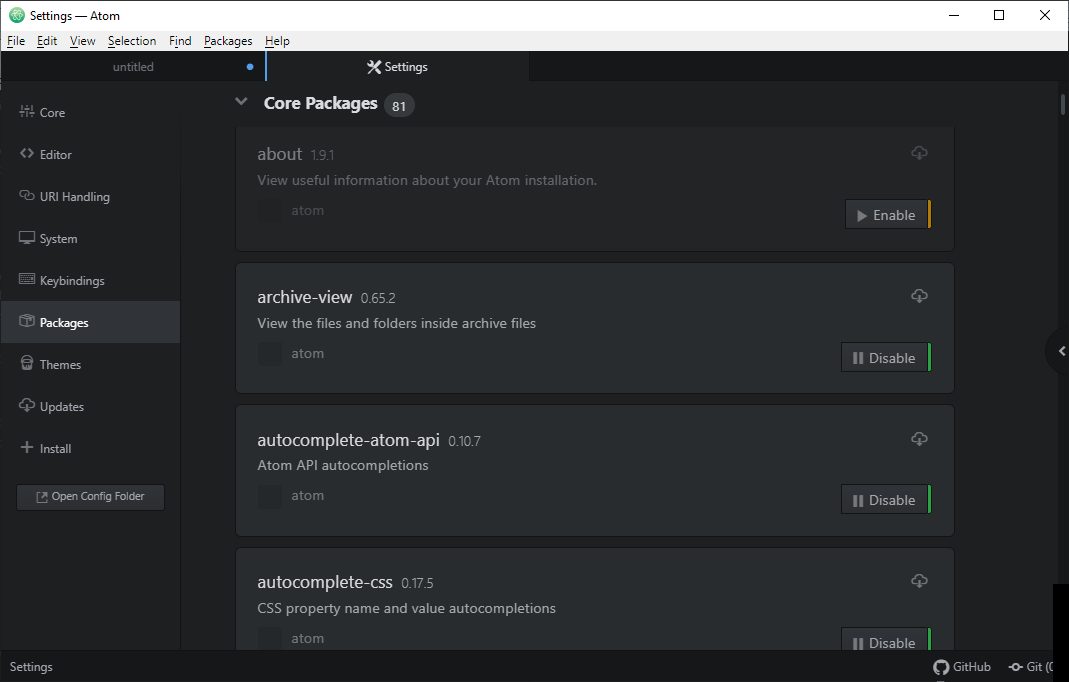Click Open Config Folder button
The height and width of the screenshot is (682, 1069).
(91, 497)
